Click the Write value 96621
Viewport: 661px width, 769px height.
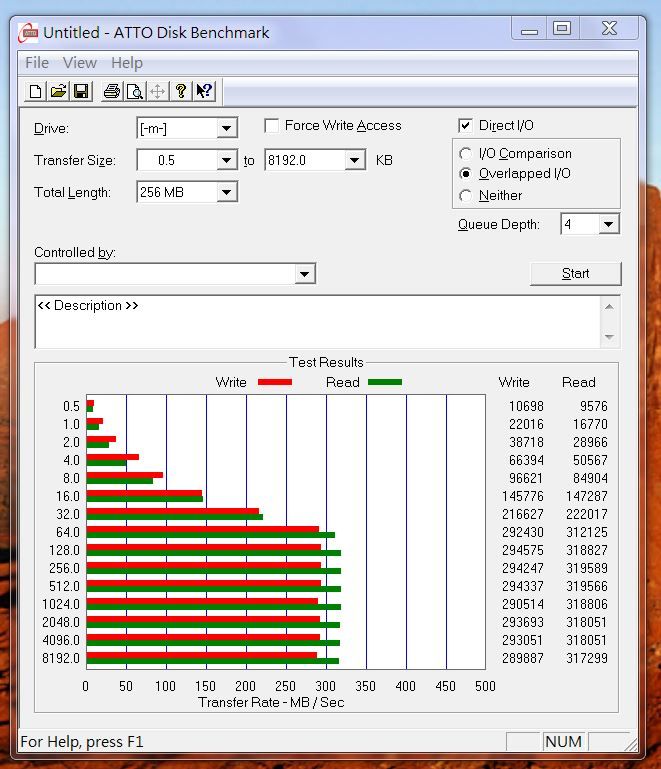(x=526, y=478)
